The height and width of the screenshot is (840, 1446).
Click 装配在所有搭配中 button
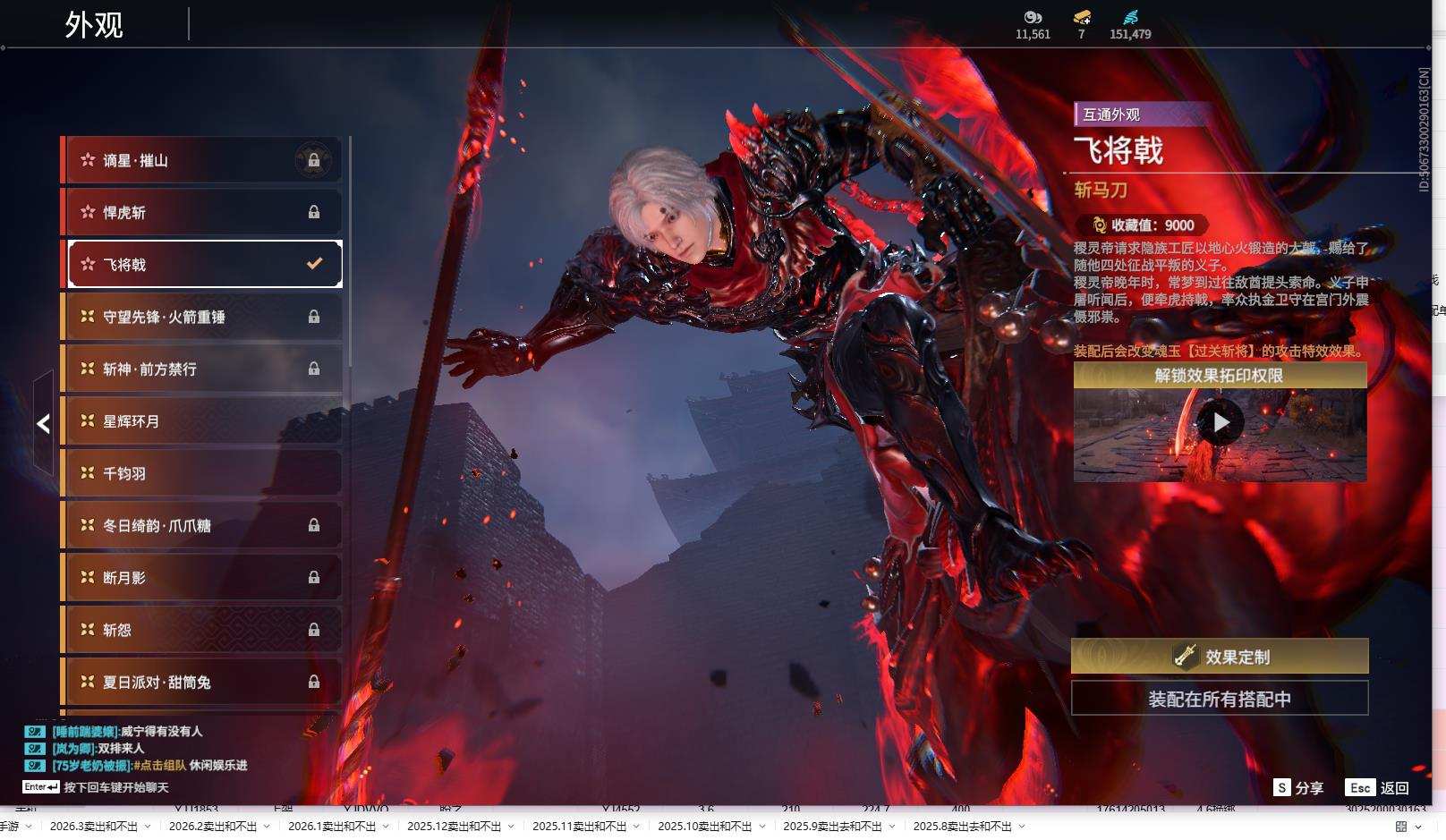tap(1220, 699)
